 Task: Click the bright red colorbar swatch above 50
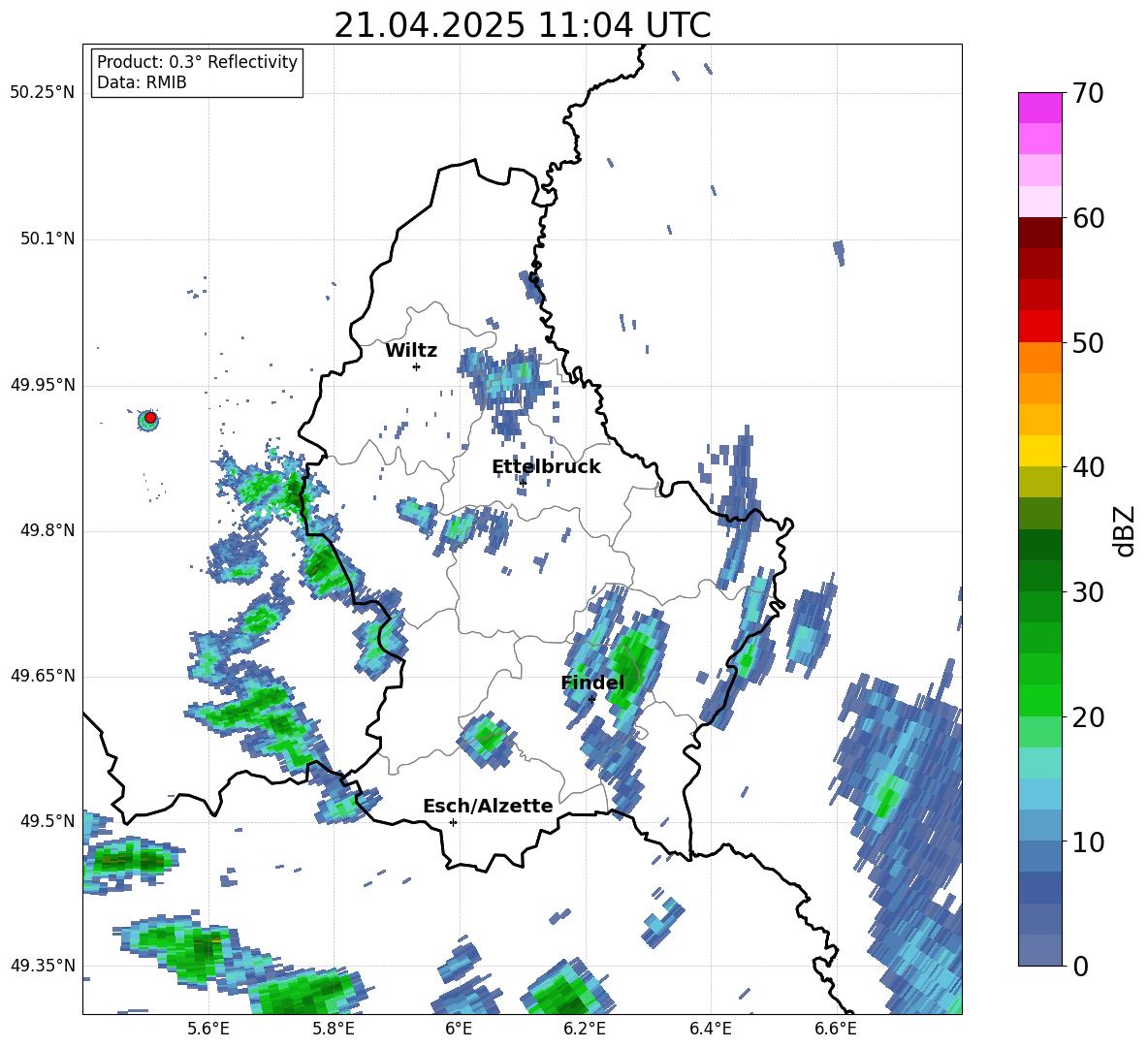pos(1040,327)
